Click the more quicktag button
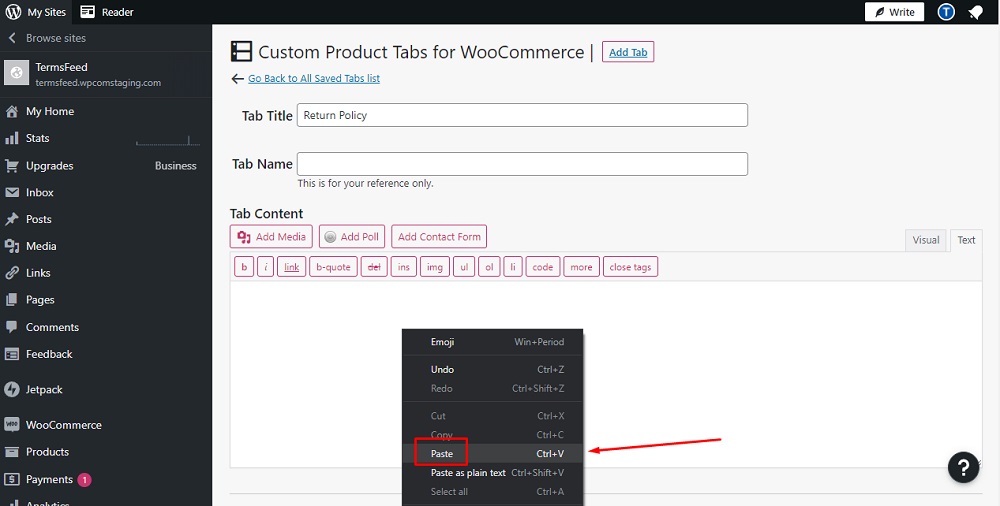This screenshot has width=1000, height=506. coord(582,267)
